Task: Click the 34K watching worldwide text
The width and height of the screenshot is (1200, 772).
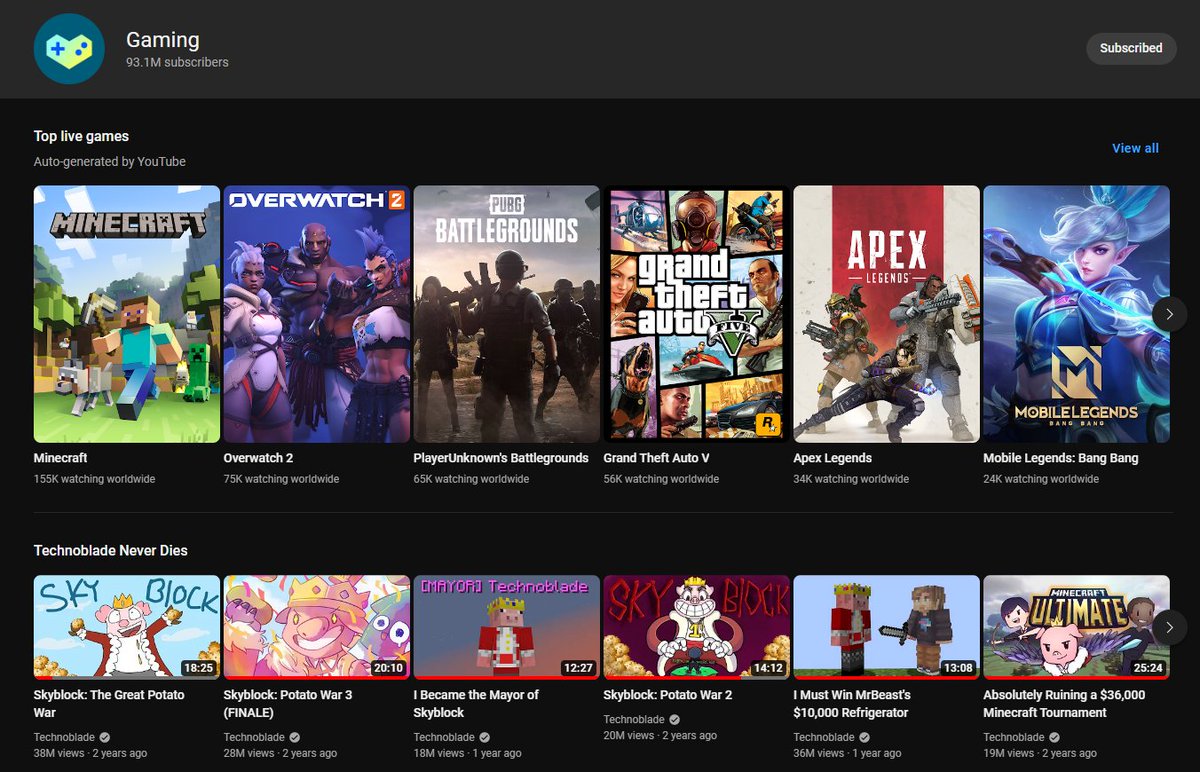Action: (851, 479)
